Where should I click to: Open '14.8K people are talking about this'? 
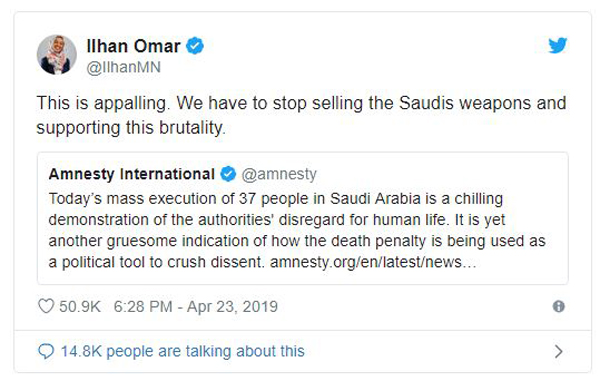(x=183, y=351)
